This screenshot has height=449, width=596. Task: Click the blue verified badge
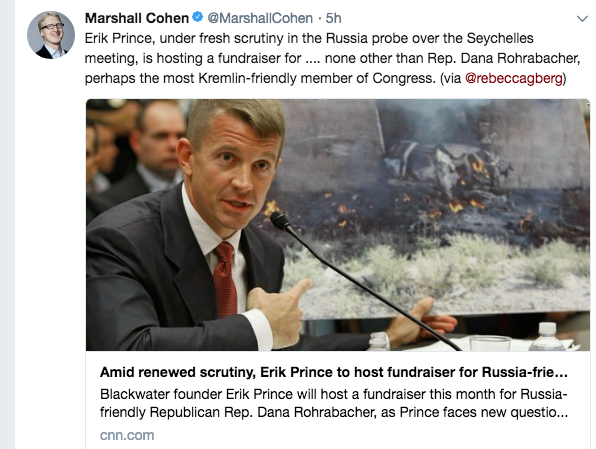click(198, 17)
